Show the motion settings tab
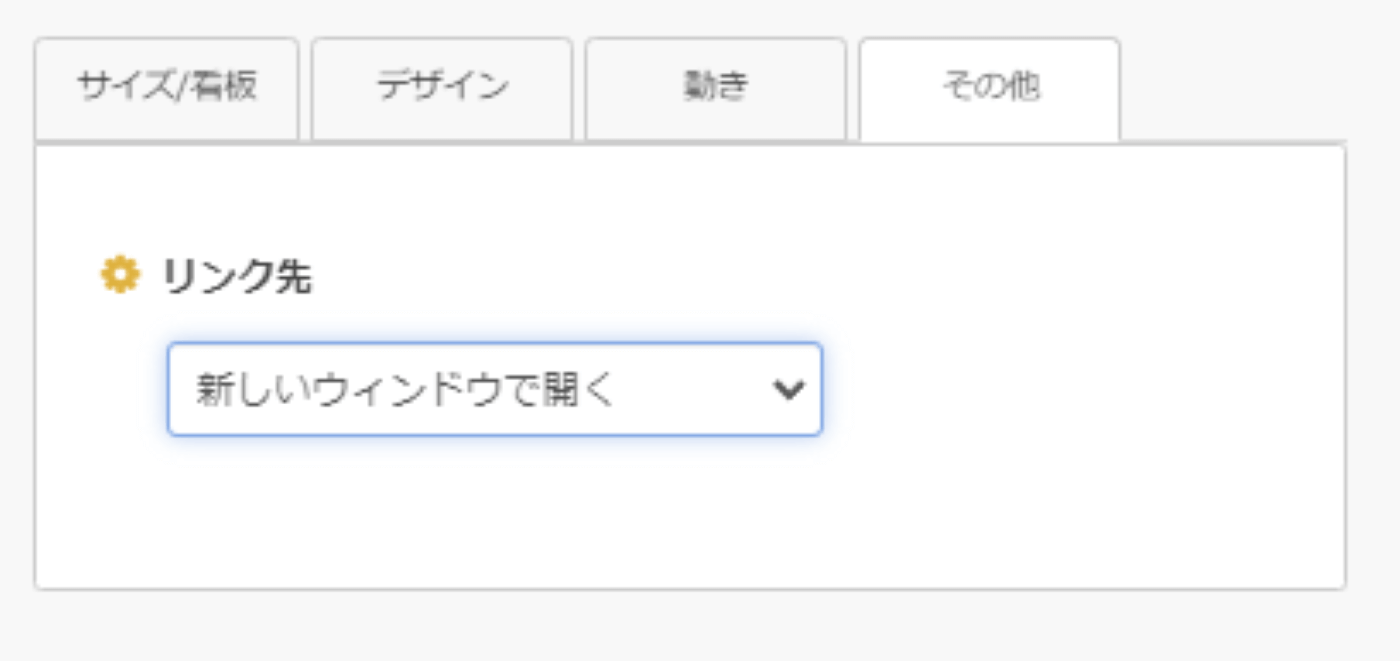The height and width of the screenshot is (661, 1400). (716, 88)
